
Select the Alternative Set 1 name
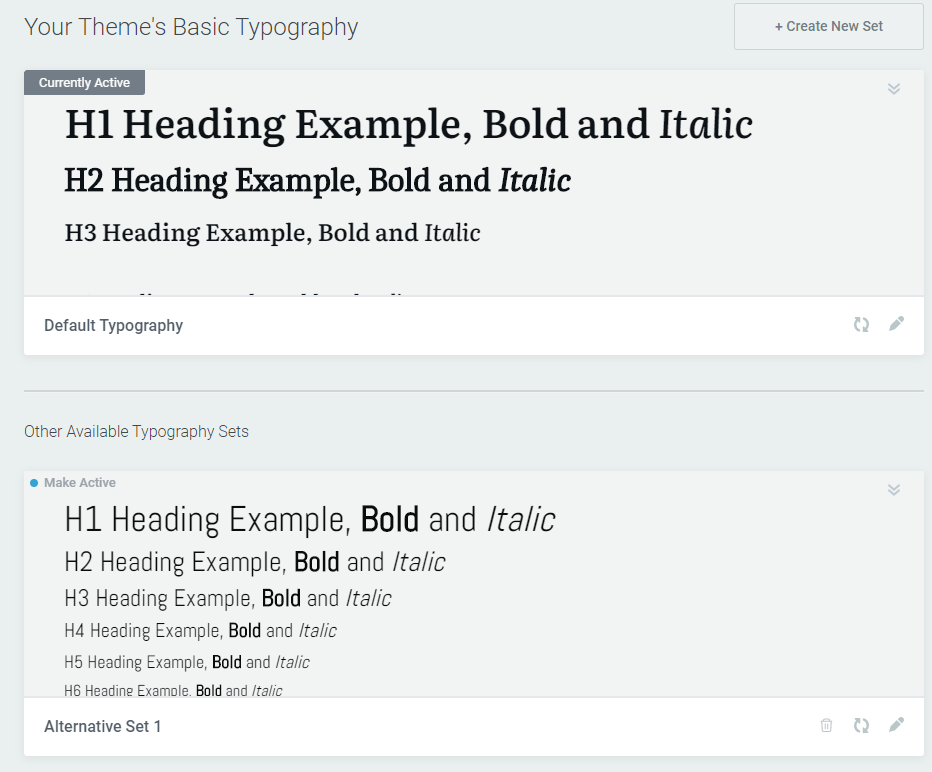pos(102,727)
